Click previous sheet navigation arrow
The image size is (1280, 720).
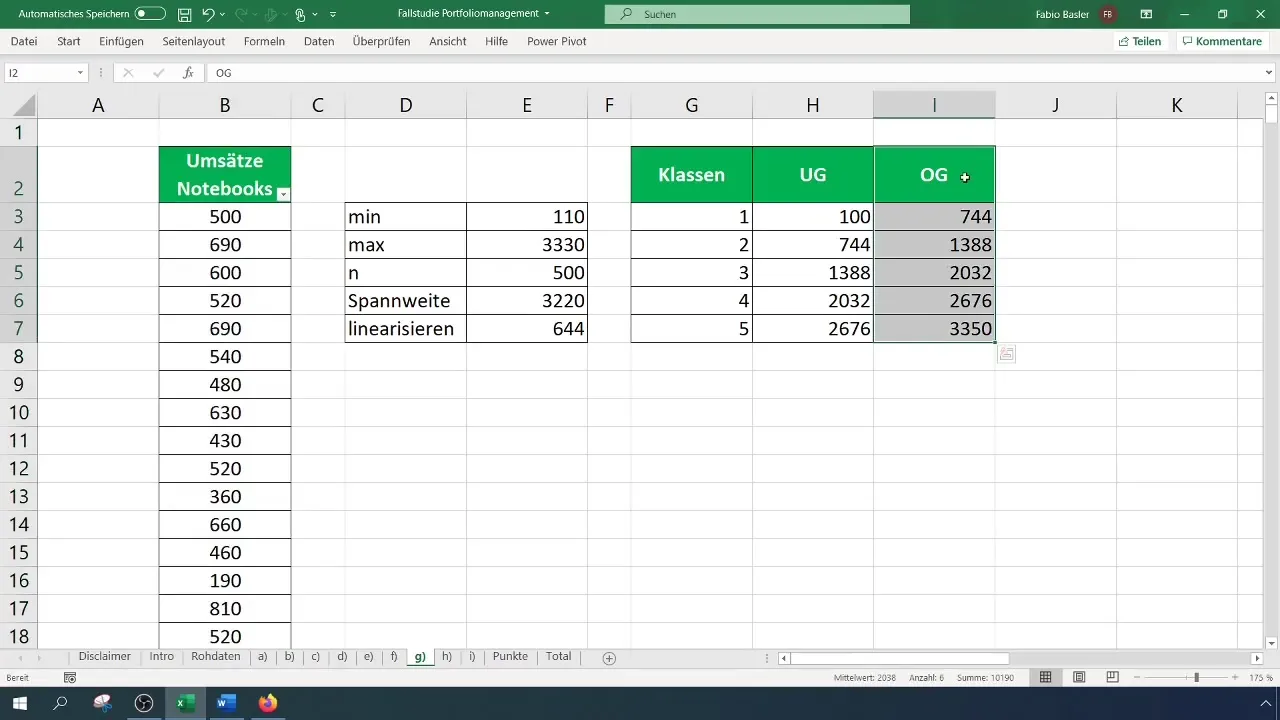(x=22, y=658)
